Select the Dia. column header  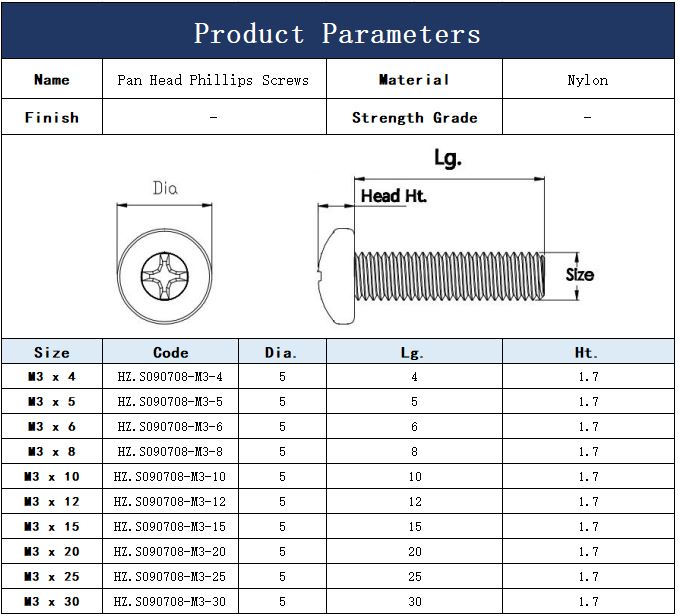pos(282,352)
